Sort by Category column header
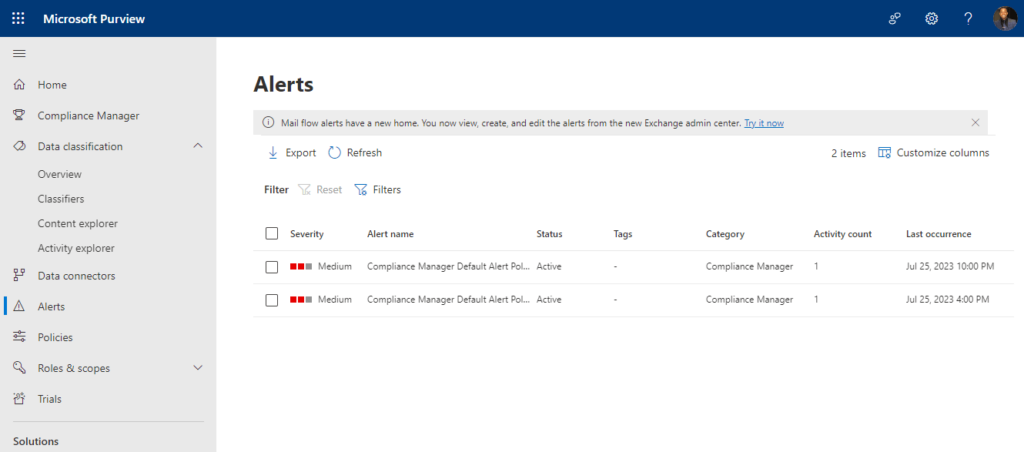This screenshot has height=452, width=1024. (725, 234)
